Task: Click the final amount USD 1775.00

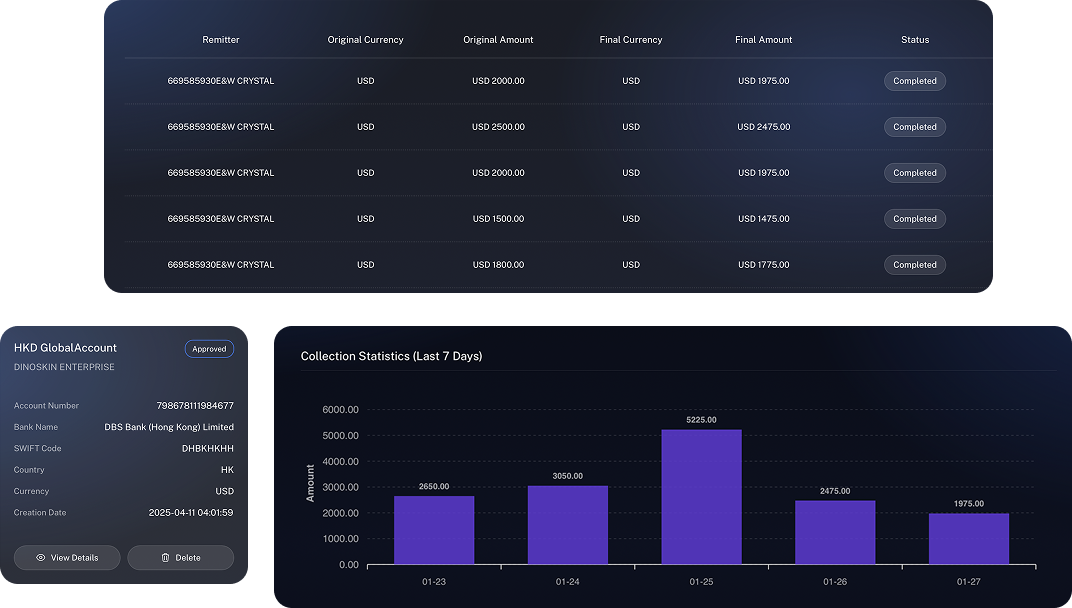Action: tap(763, 265)
